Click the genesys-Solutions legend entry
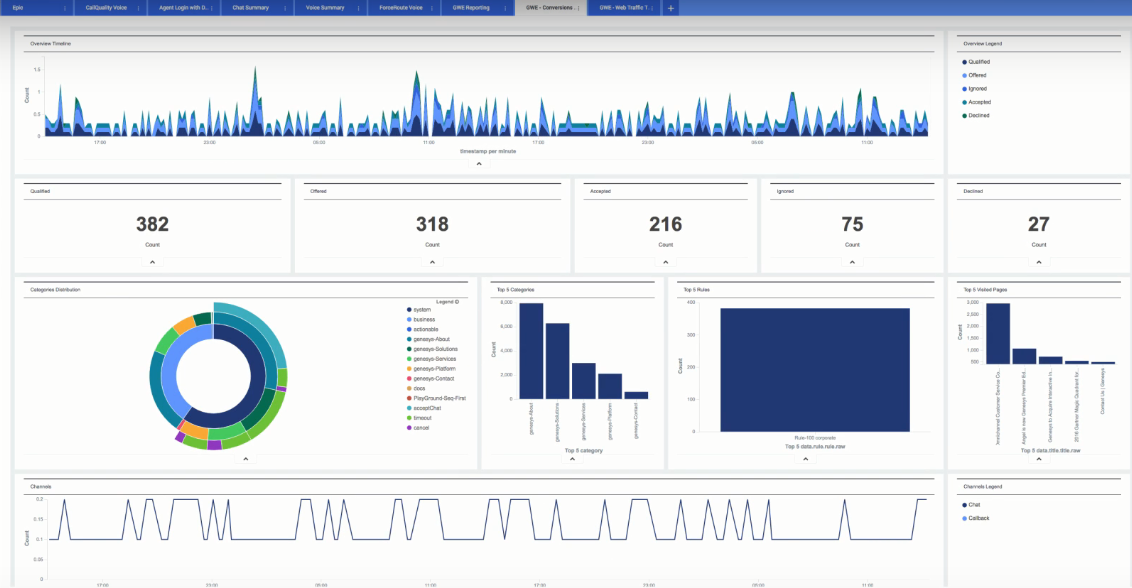 (438, 349)
